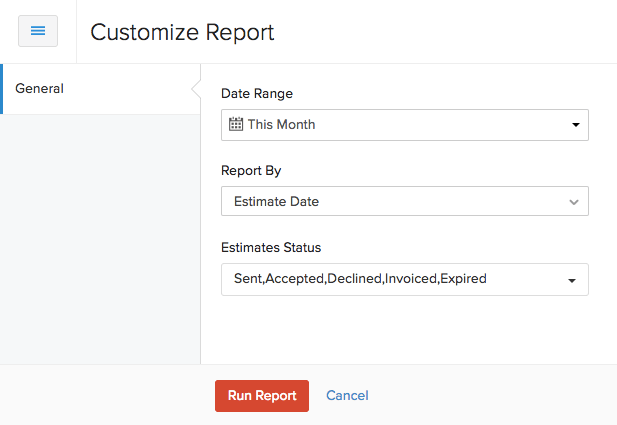Click the calendar icon in Date Range
This screenshot has width=617, height=425.
236,125
